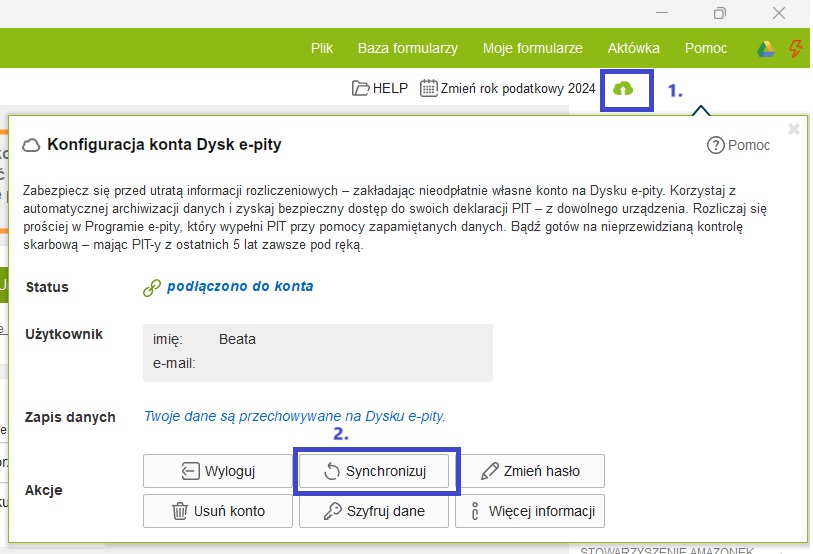Select the Szyfruj dane button
The image size is (813, 554).
[x=374, y=511]
